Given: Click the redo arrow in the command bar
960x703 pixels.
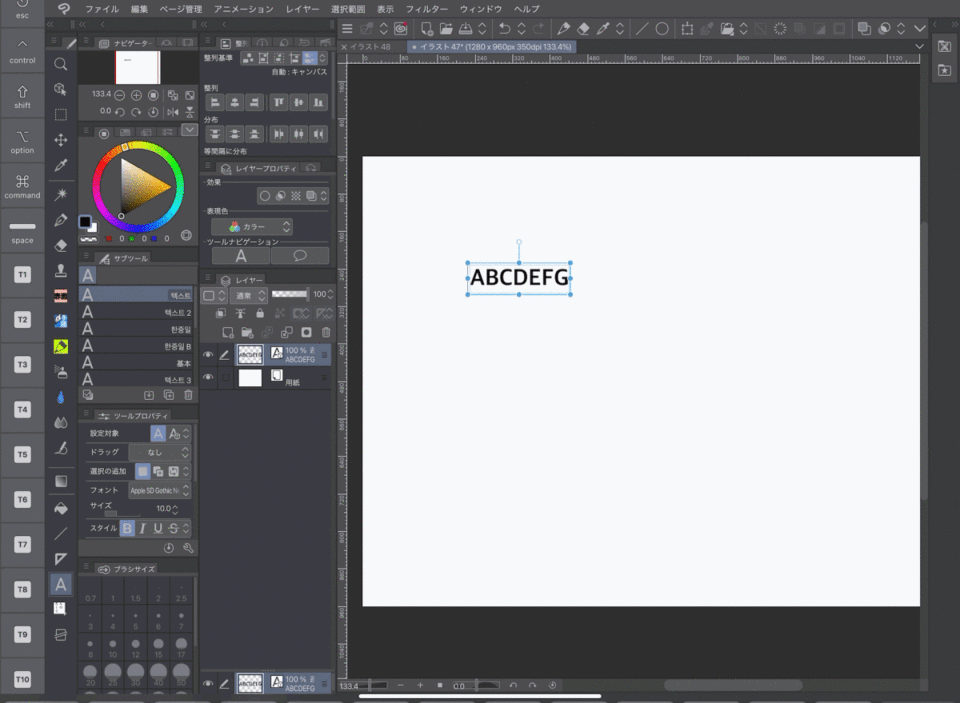Looking at the screenshot, I should [538, 28].
